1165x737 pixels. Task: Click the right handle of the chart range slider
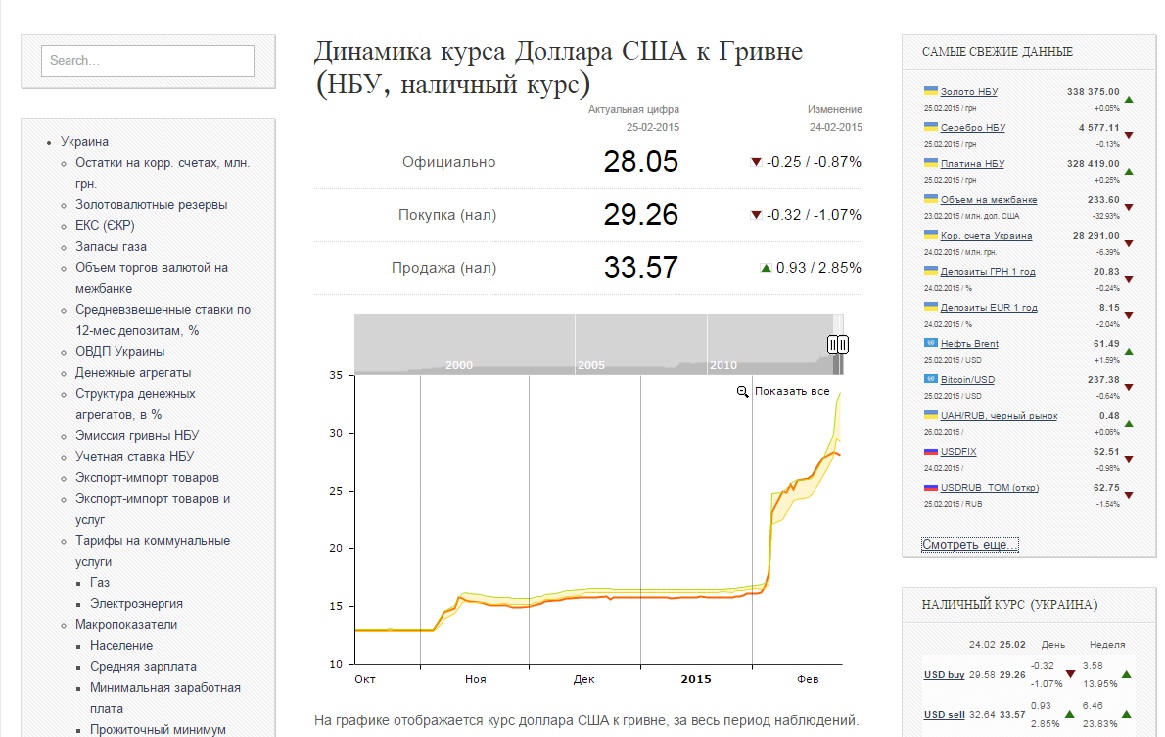[842, 344]
